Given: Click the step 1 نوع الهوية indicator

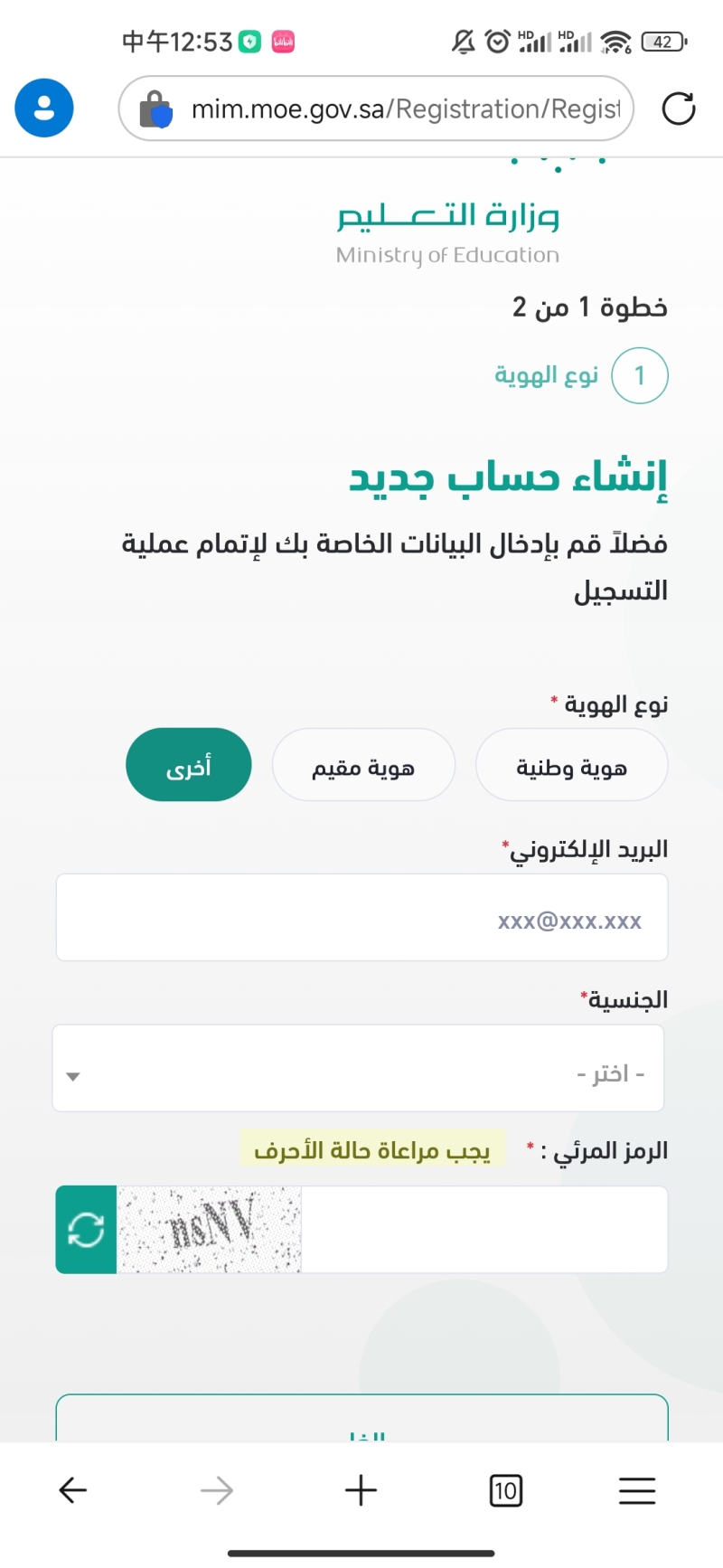Looking at the screenshot, I should pyautogui.click(x=639, y=375).
